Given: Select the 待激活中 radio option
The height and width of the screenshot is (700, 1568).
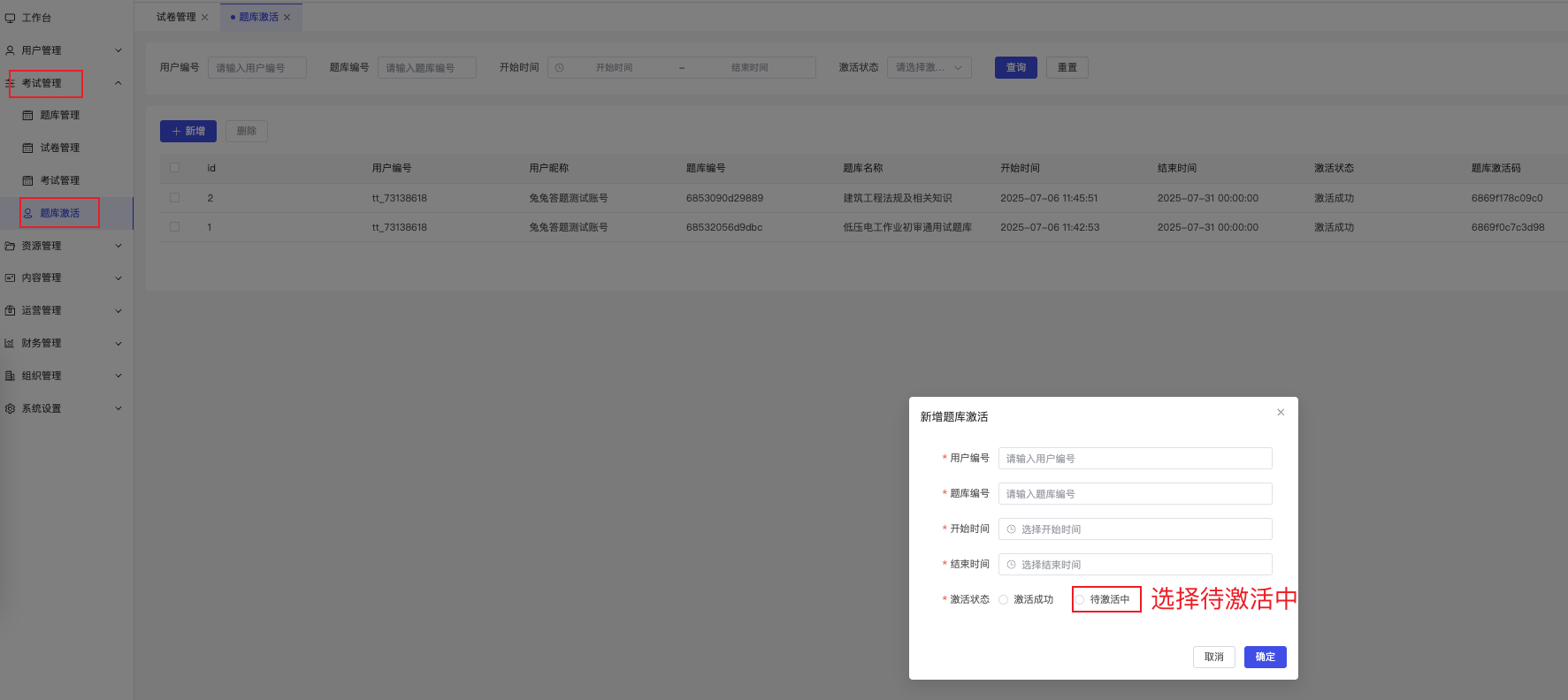Looking at the screenshot, I should (x=1080, y=600).
